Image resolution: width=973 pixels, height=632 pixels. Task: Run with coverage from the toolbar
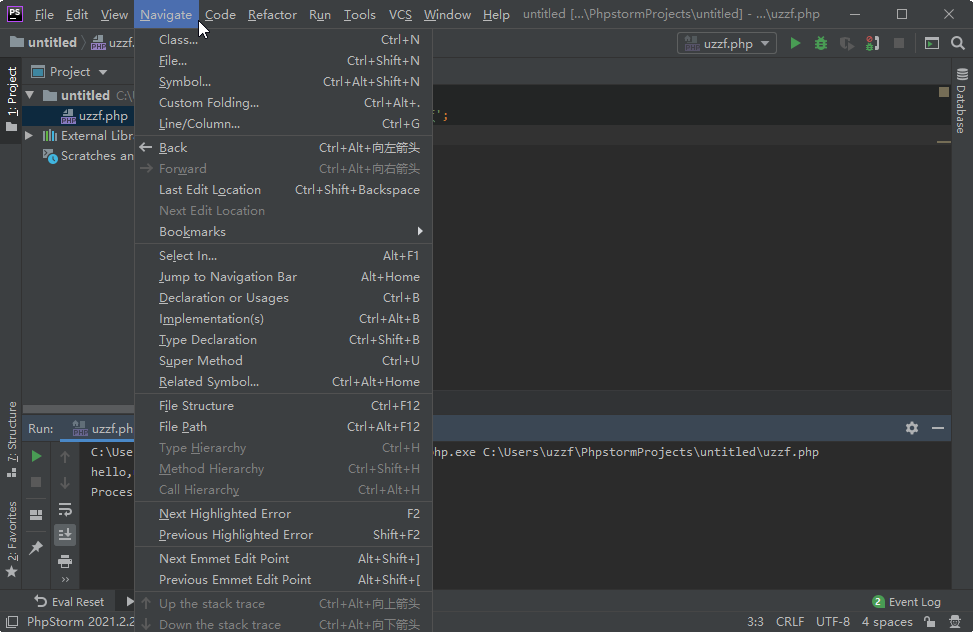pos(846,43)
